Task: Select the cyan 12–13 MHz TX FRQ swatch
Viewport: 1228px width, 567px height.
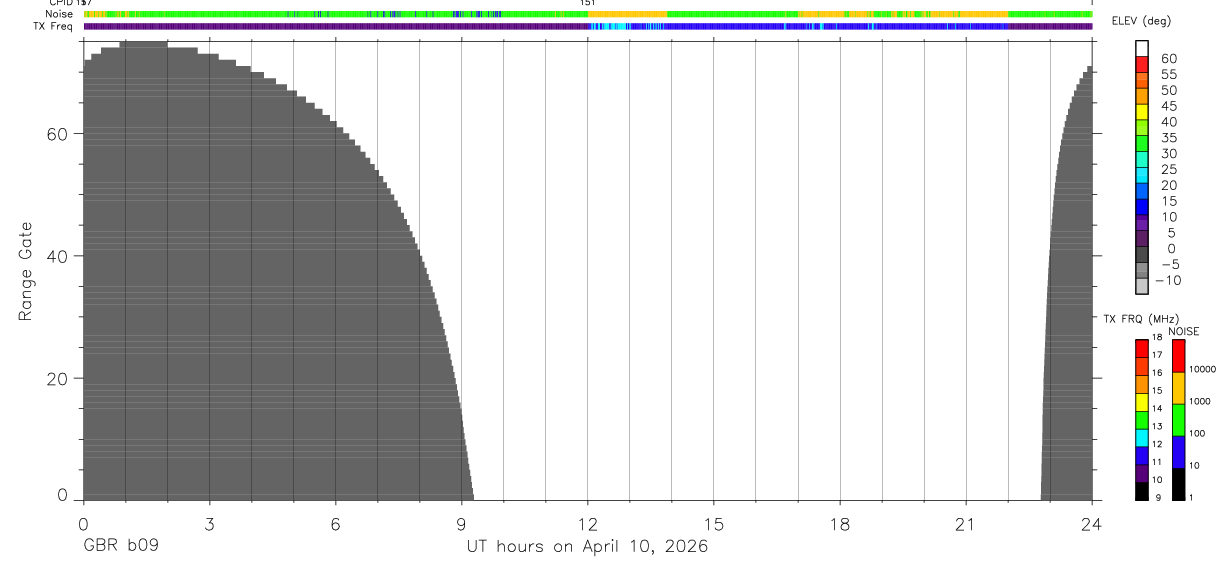Action: point(1142,438)
